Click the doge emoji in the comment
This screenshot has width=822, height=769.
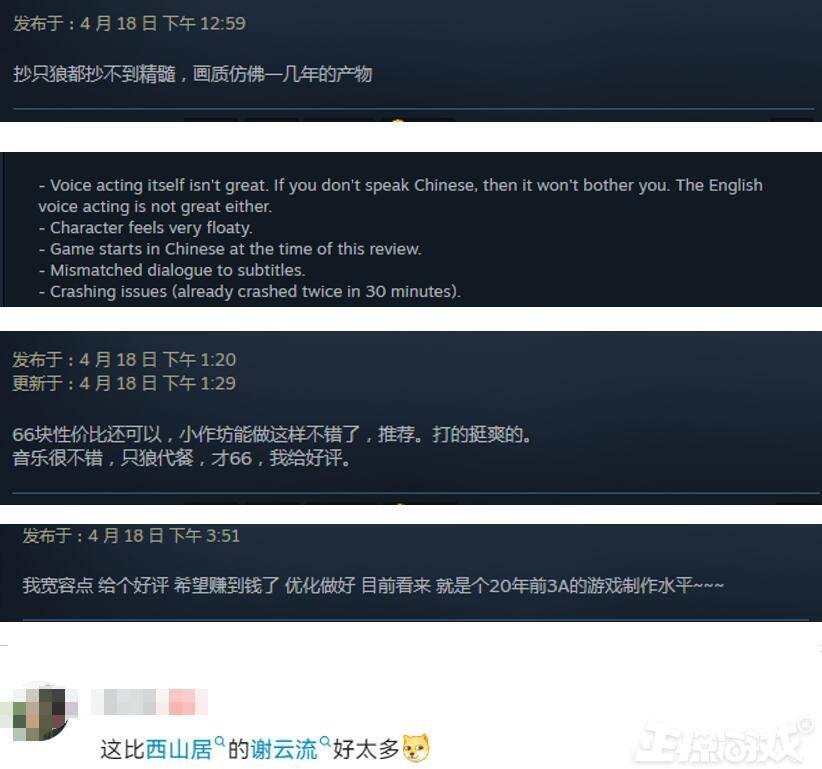(x=416, y=748)
